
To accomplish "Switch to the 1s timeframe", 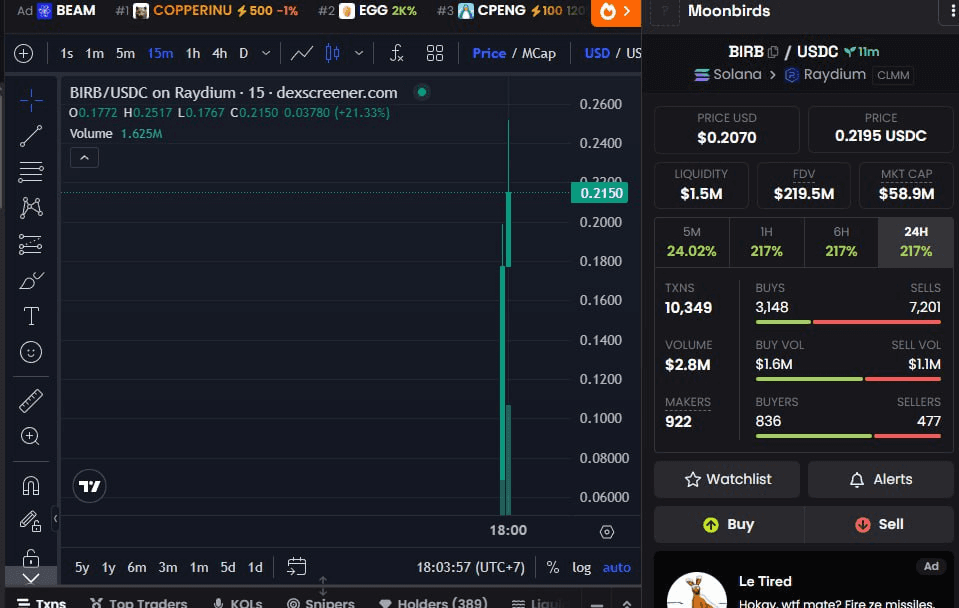I will tap(67, 53).
